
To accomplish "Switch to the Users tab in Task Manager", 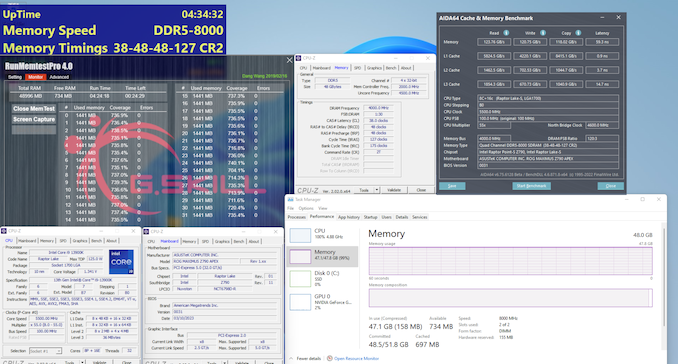I will pyautogui.click(x=387, y=217).
